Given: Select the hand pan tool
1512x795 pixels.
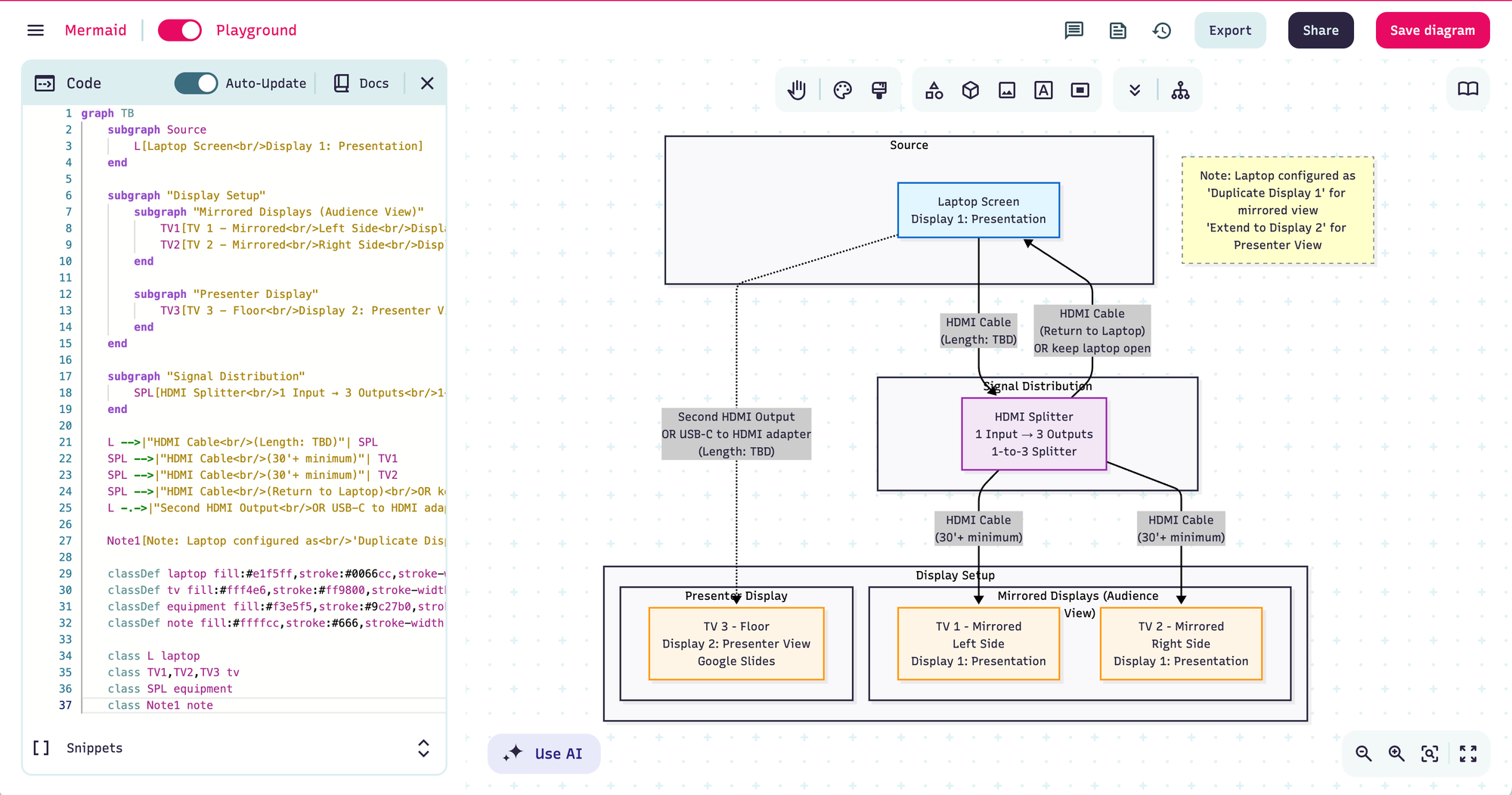Looking at the screenshot, I should [797, 91].
